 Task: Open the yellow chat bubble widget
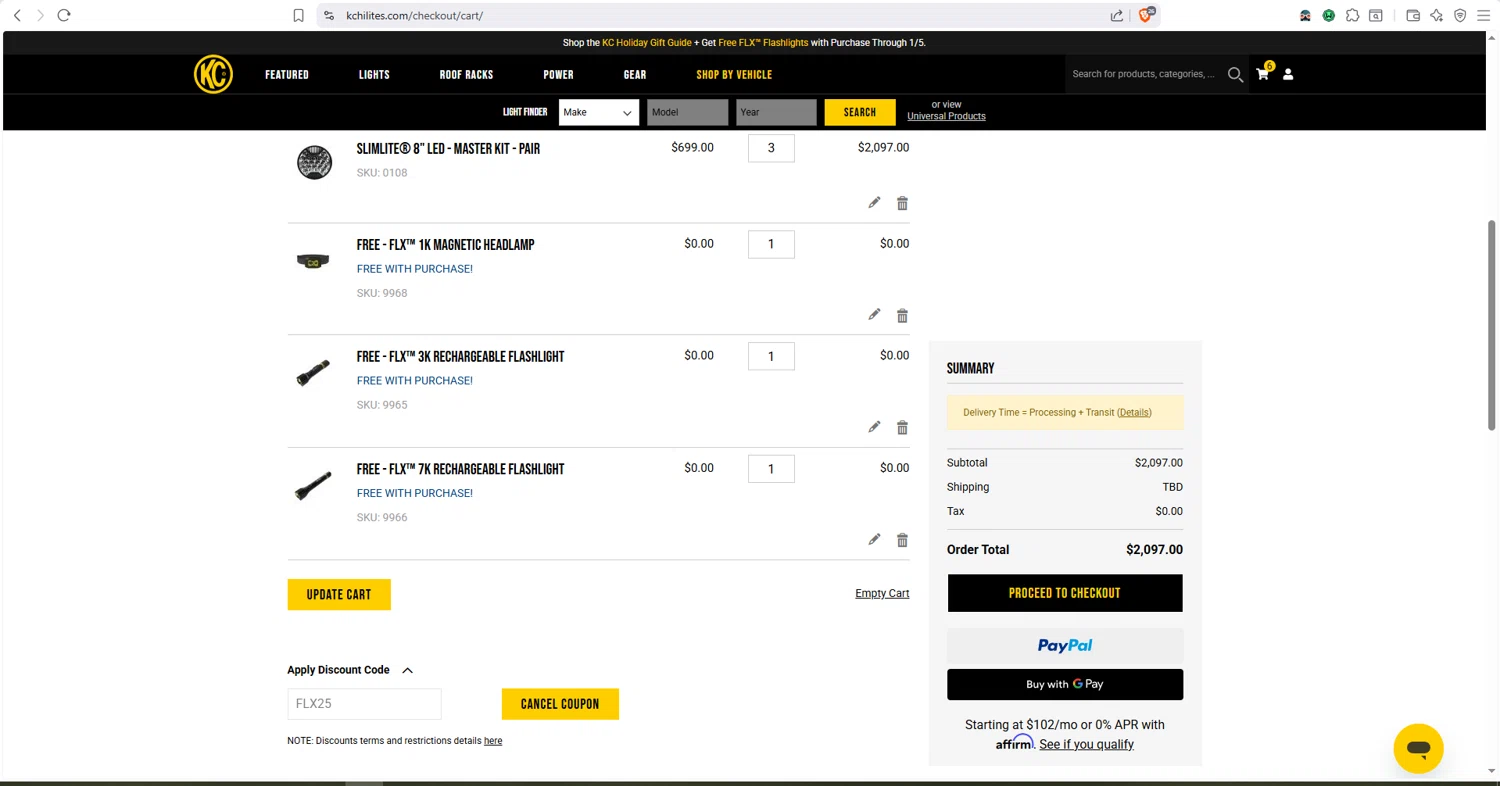[1418, 748]
